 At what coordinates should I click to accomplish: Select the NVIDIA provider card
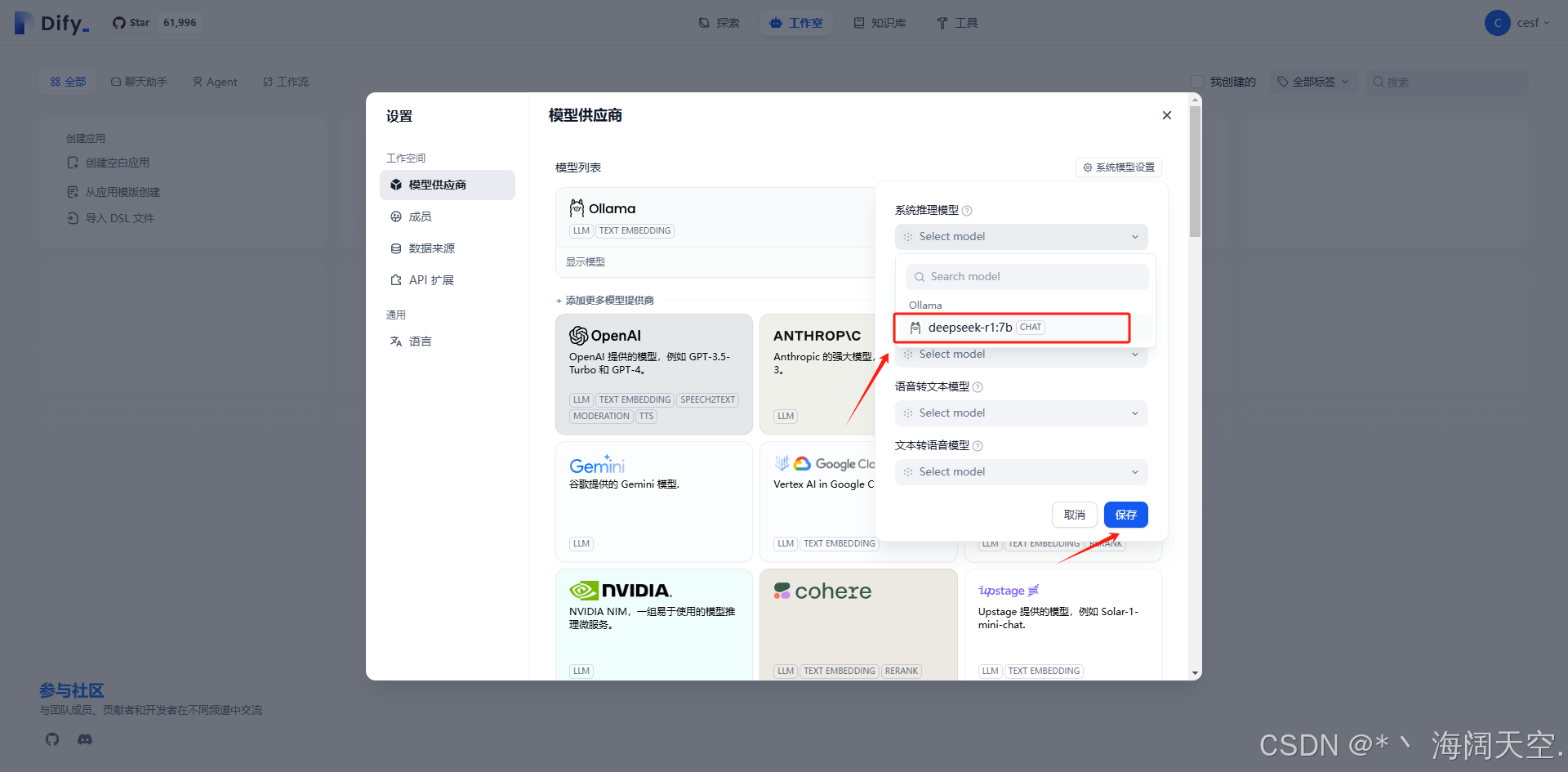point(654,625)
